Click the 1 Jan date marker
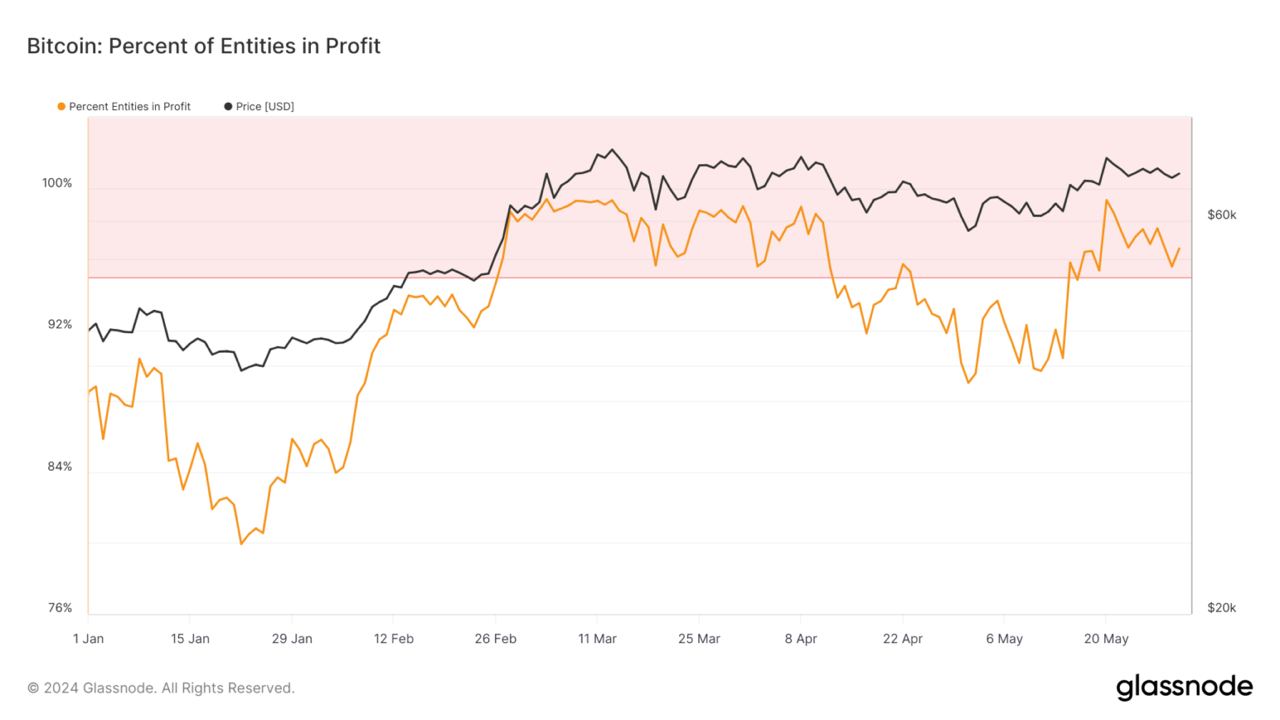 [88, 638]
